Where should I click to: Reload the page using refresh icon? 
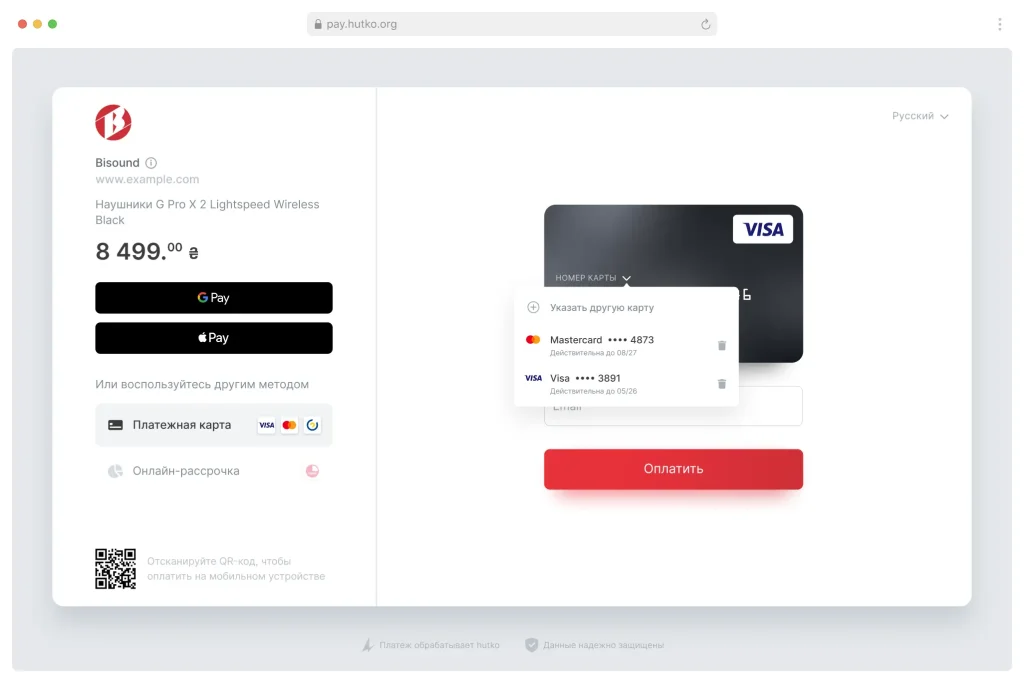pyautogui.click(x=705, y=24)
